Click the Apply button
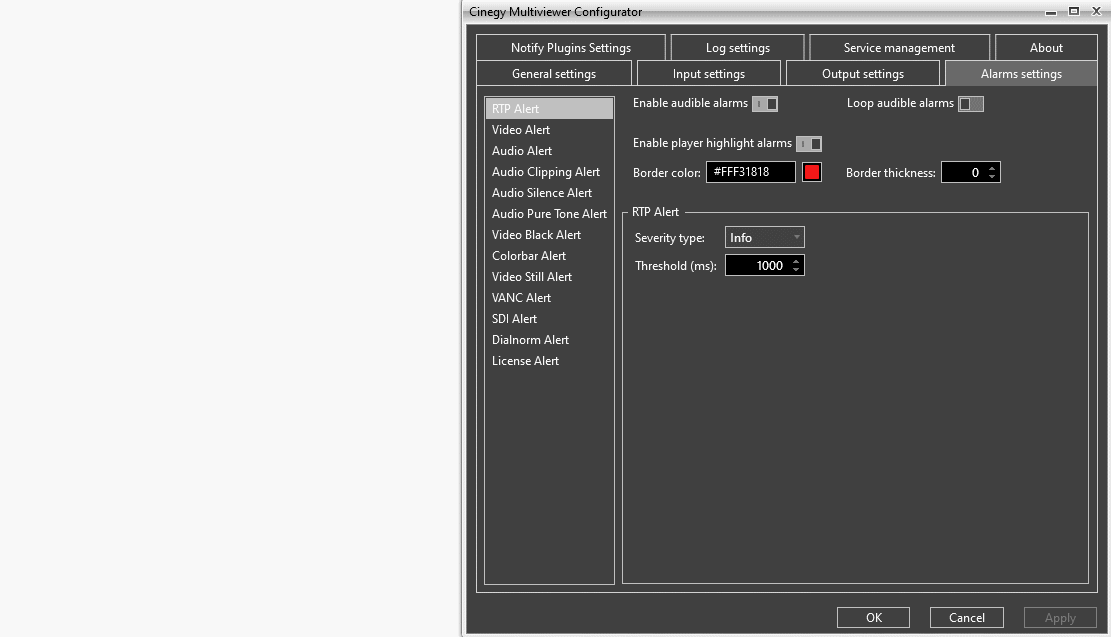This screenshot has width=1111, height=637. 1060,618
